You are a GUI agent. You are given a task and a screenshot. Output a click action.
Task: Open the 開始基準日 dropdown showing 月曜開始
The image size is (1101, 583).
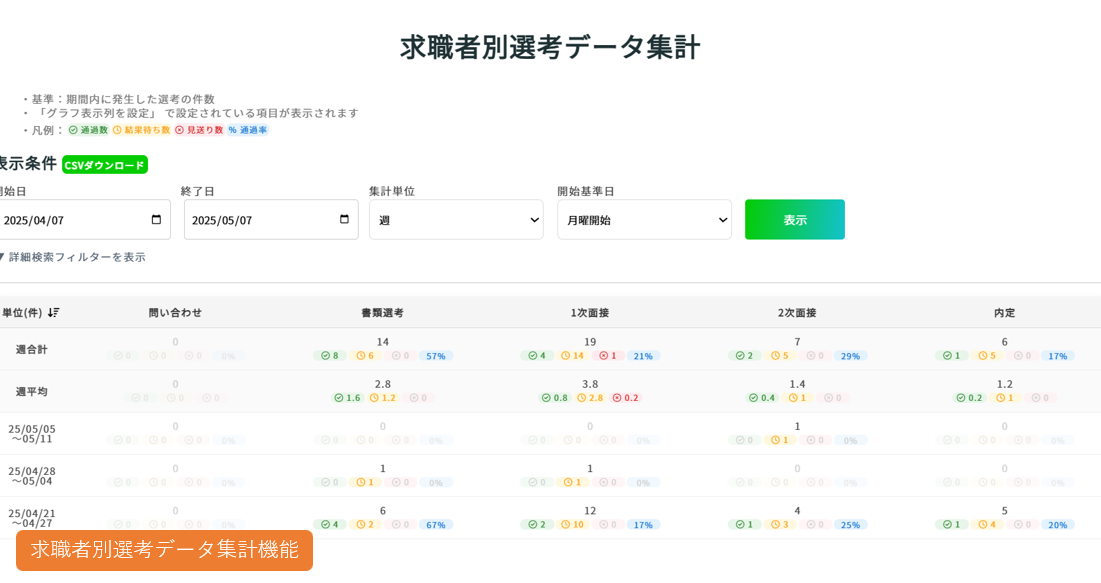pos(644,220)
